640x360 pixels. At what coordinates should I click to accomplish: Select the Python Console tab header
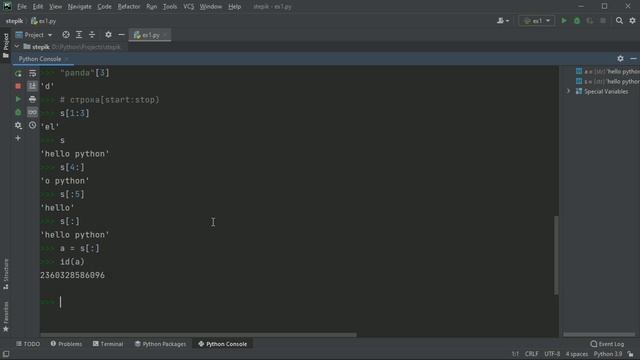coord(40,59)
